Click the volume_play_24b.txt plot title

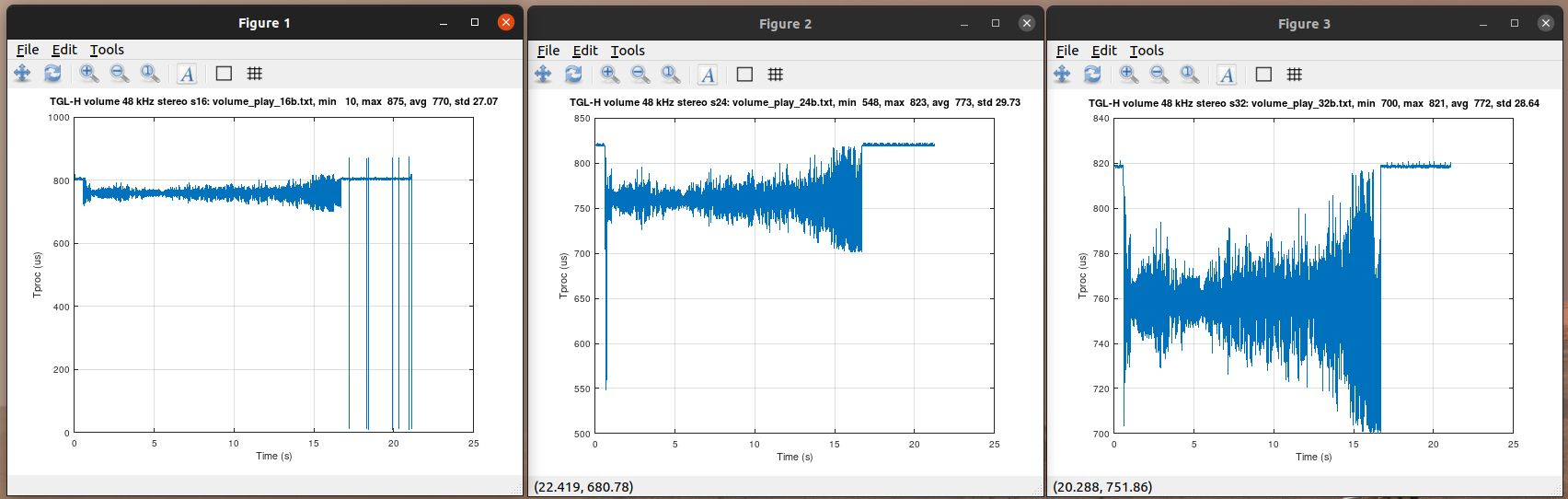[794, 102]
